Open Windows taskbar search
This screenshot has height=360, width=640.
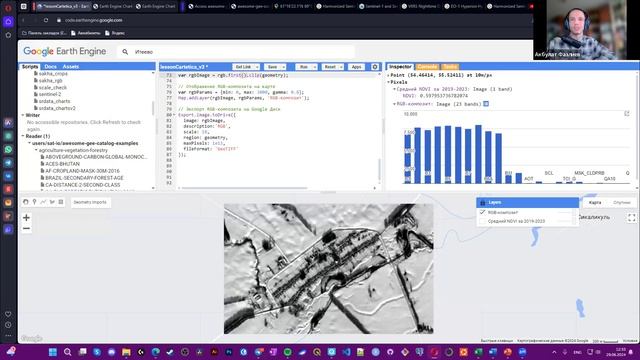[67, 352]
